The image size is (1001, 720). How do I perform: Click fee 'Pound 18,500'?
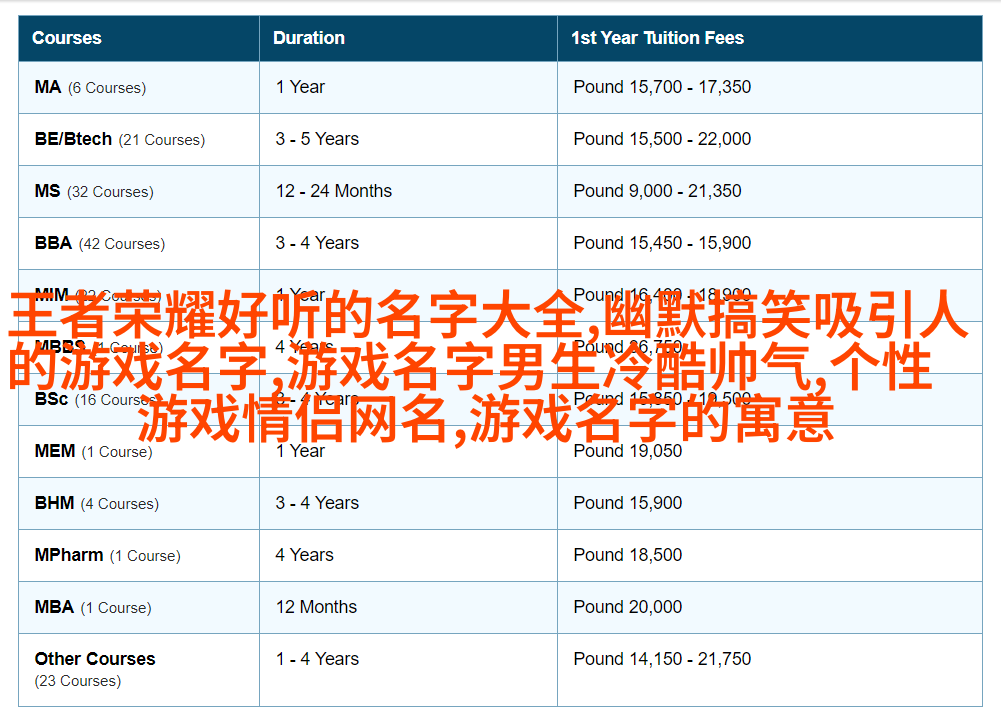click(x=628, y=555)
